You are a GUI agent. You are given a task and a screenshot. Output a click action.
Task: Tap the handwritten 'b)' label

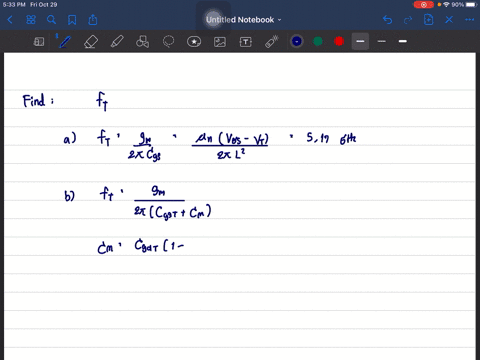click(x=69, y=196)
